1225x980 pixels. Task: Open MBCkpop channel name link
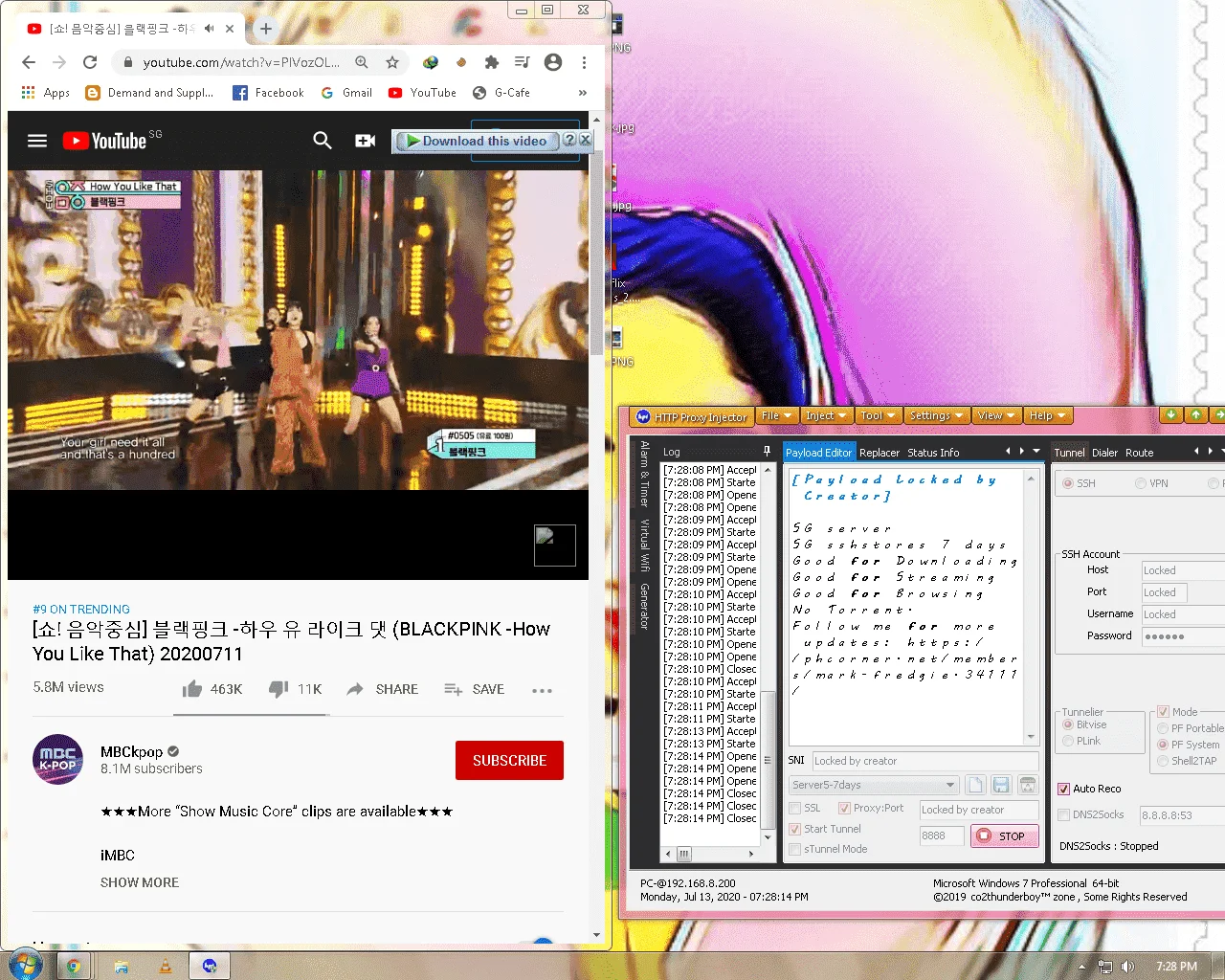pos(132,752)
